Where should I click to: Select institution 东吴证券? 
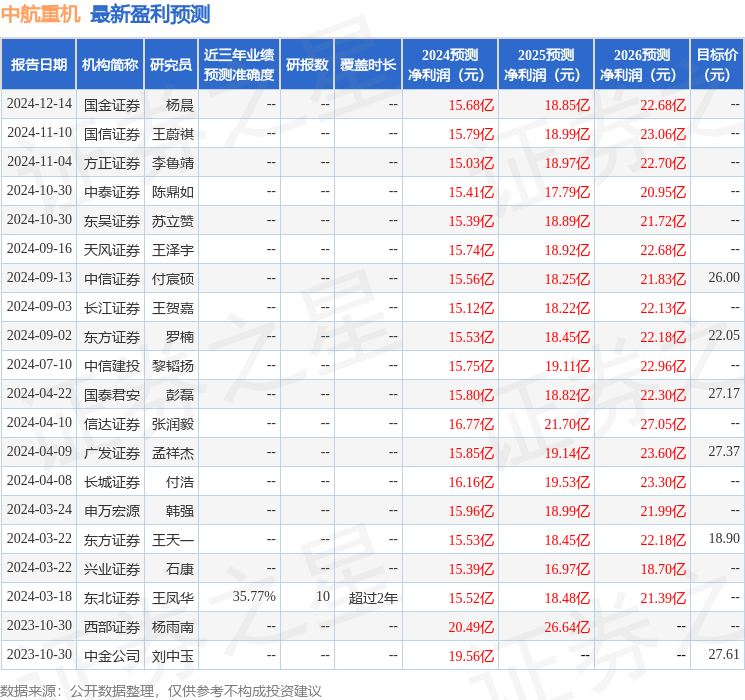pos(112,221)
